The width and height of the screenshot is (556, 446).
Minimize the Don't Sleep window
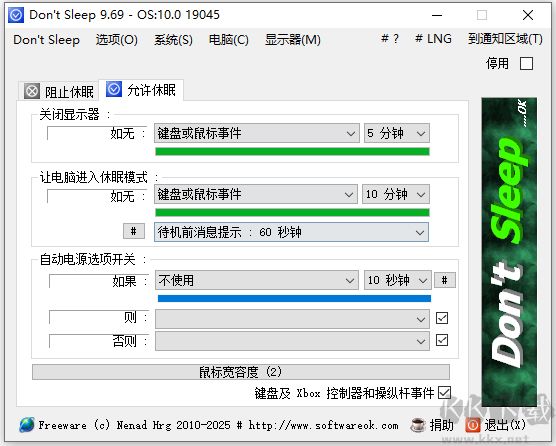[437, 15]
